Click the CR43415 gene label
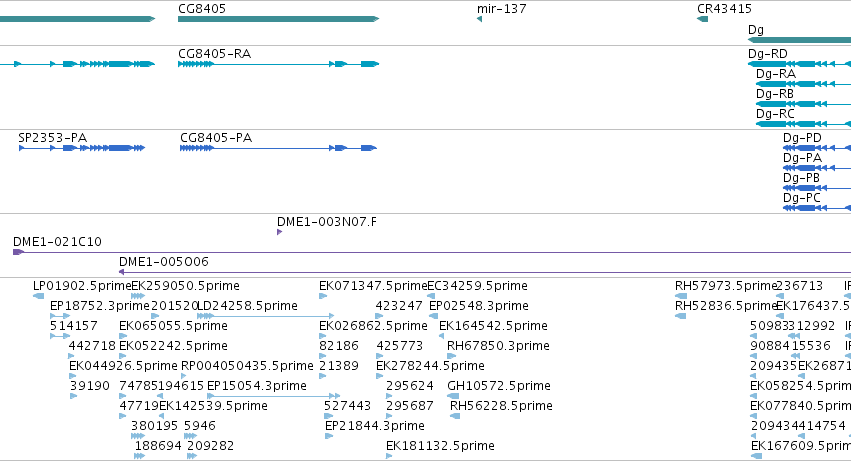Image resolution: width=851 pixels, height=461 pixels. [x=724, y=9]
